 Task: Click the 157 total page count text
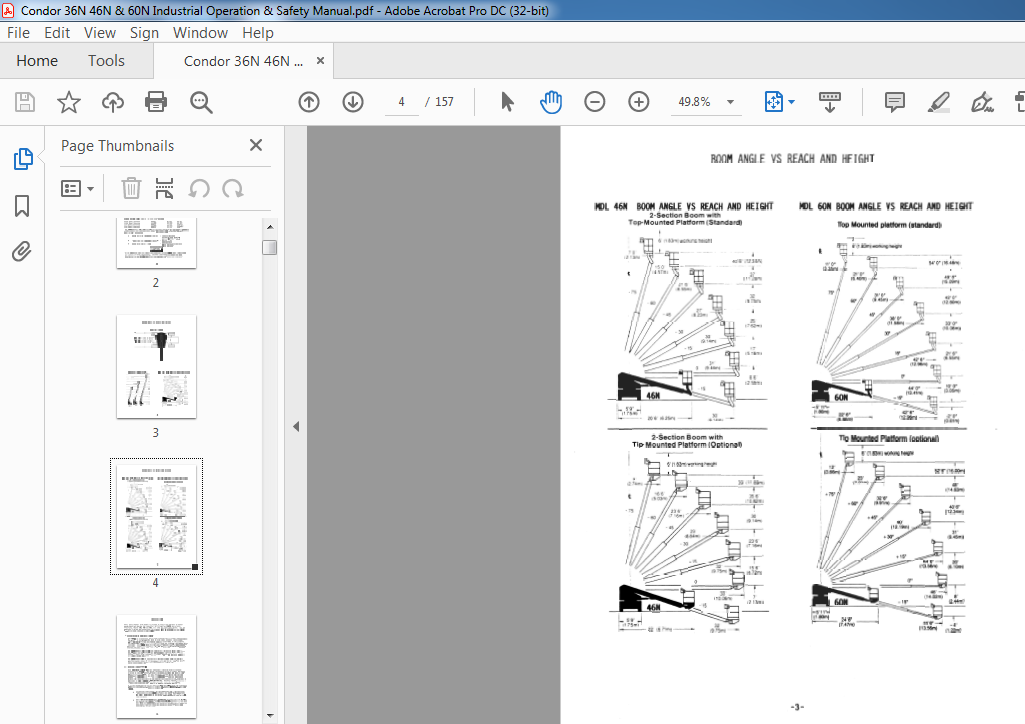pyautogui.click(x=445, y=102)
